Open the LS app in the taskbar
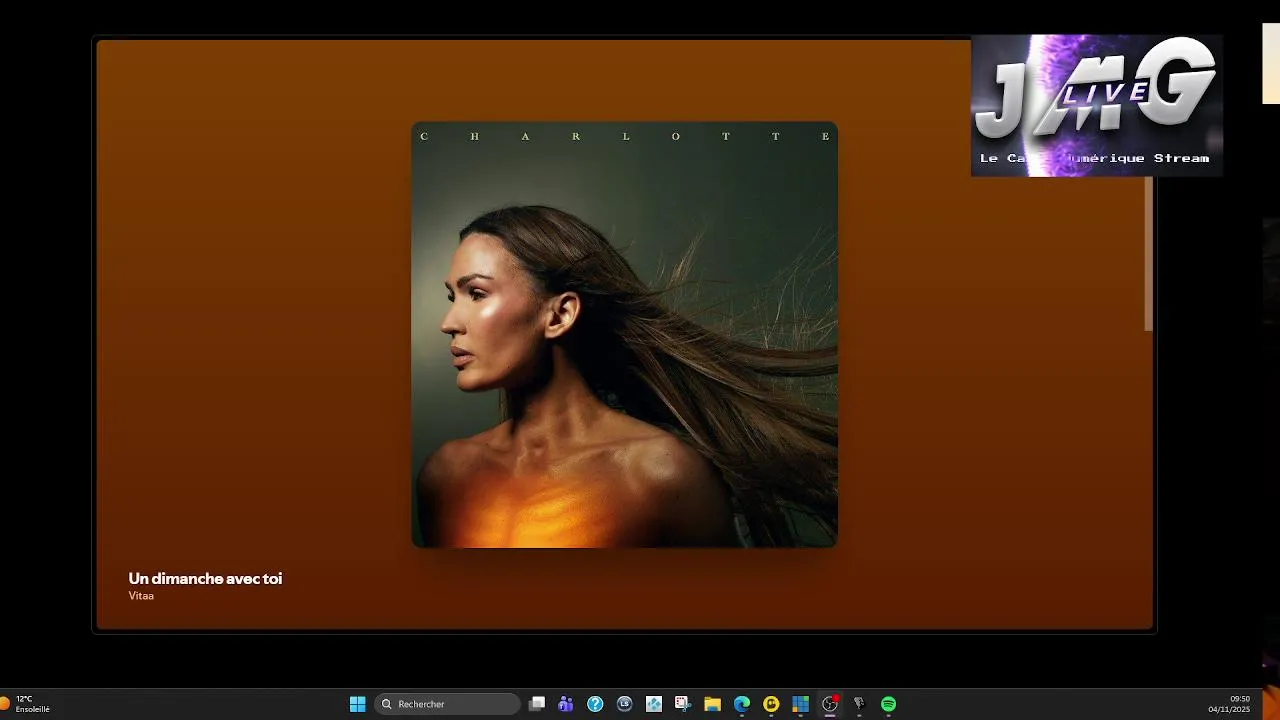The height and width of the screenshot is (720, 1280). tap(625, 704)
